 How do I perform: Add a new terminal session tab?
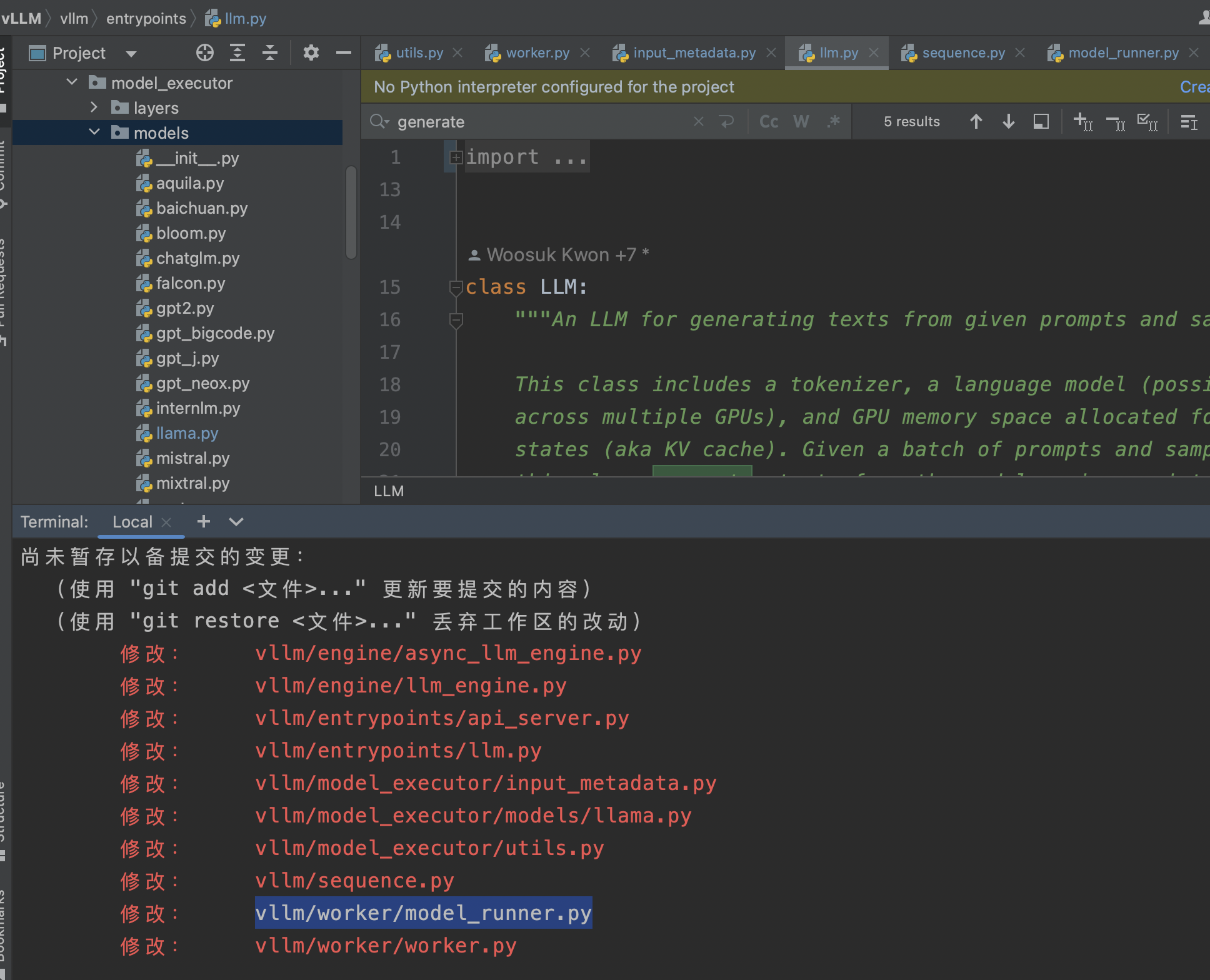coord(203,521)
